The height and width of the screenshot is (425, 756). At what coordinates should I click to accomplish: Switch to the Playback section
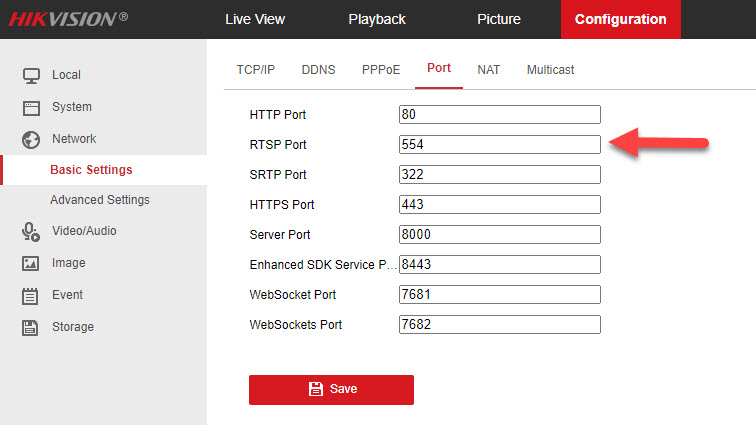[377, 19]
